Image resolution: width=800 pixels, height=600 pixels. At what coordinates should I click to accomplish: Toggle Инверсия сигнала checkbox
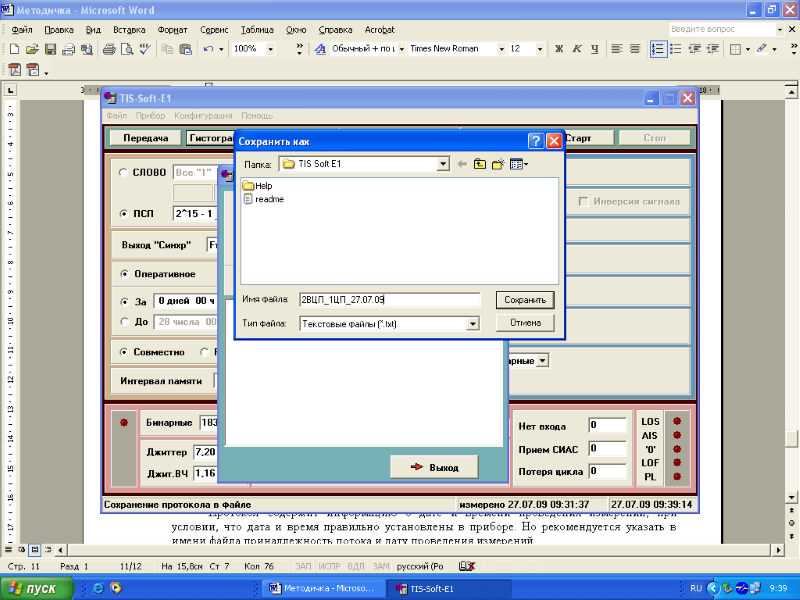coord(584,202)
